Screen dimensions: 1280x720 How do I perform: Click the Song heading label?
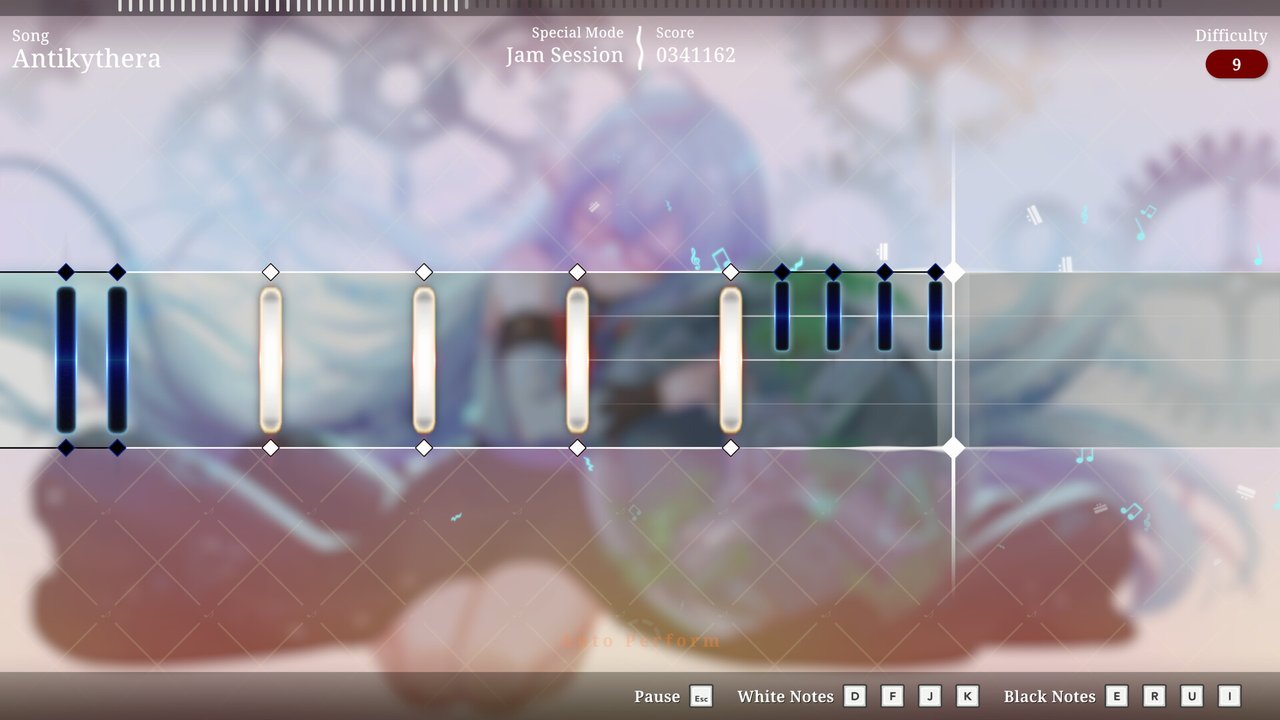(30, 36)
